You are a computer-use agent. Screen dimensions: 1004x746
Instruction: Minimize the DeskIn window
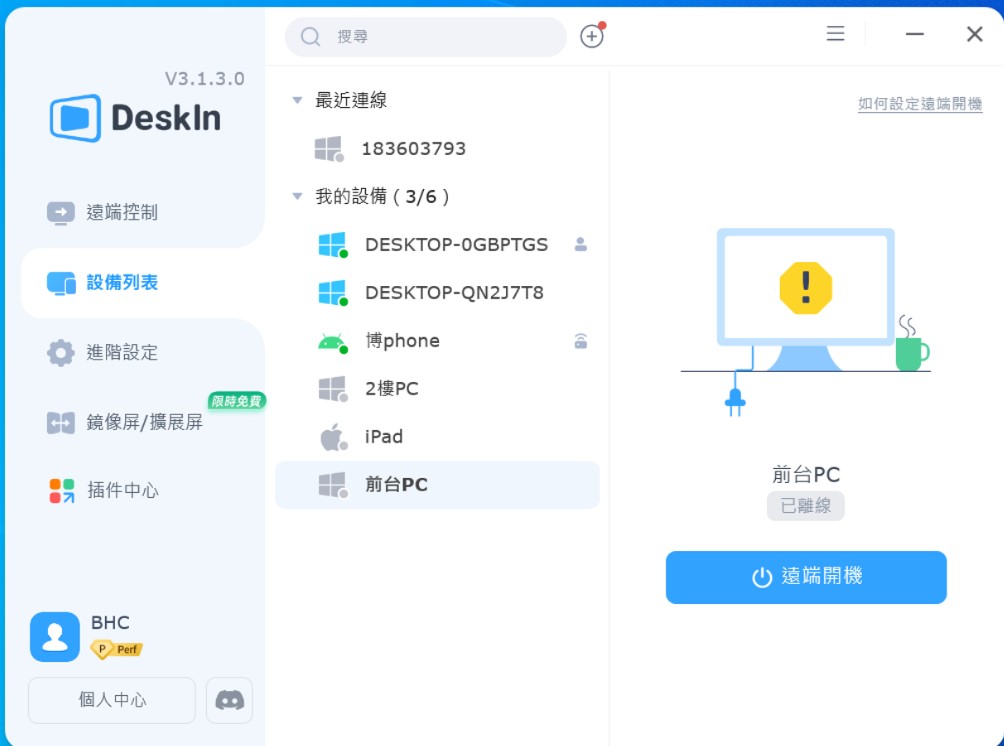click(x=914, y=34)
